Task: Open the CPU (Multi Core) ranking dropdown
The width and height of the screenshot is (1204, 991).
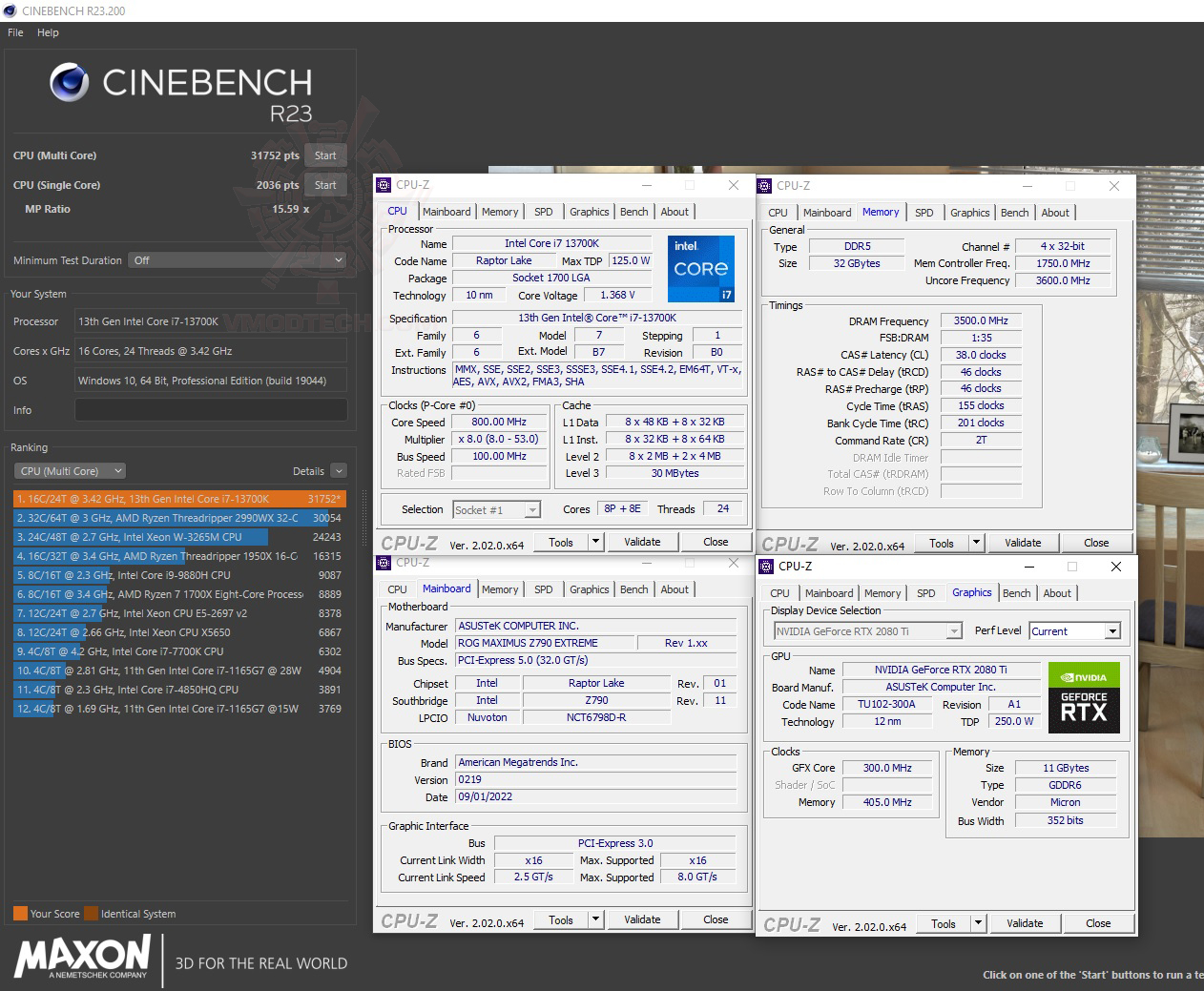Action: [70, 471]
